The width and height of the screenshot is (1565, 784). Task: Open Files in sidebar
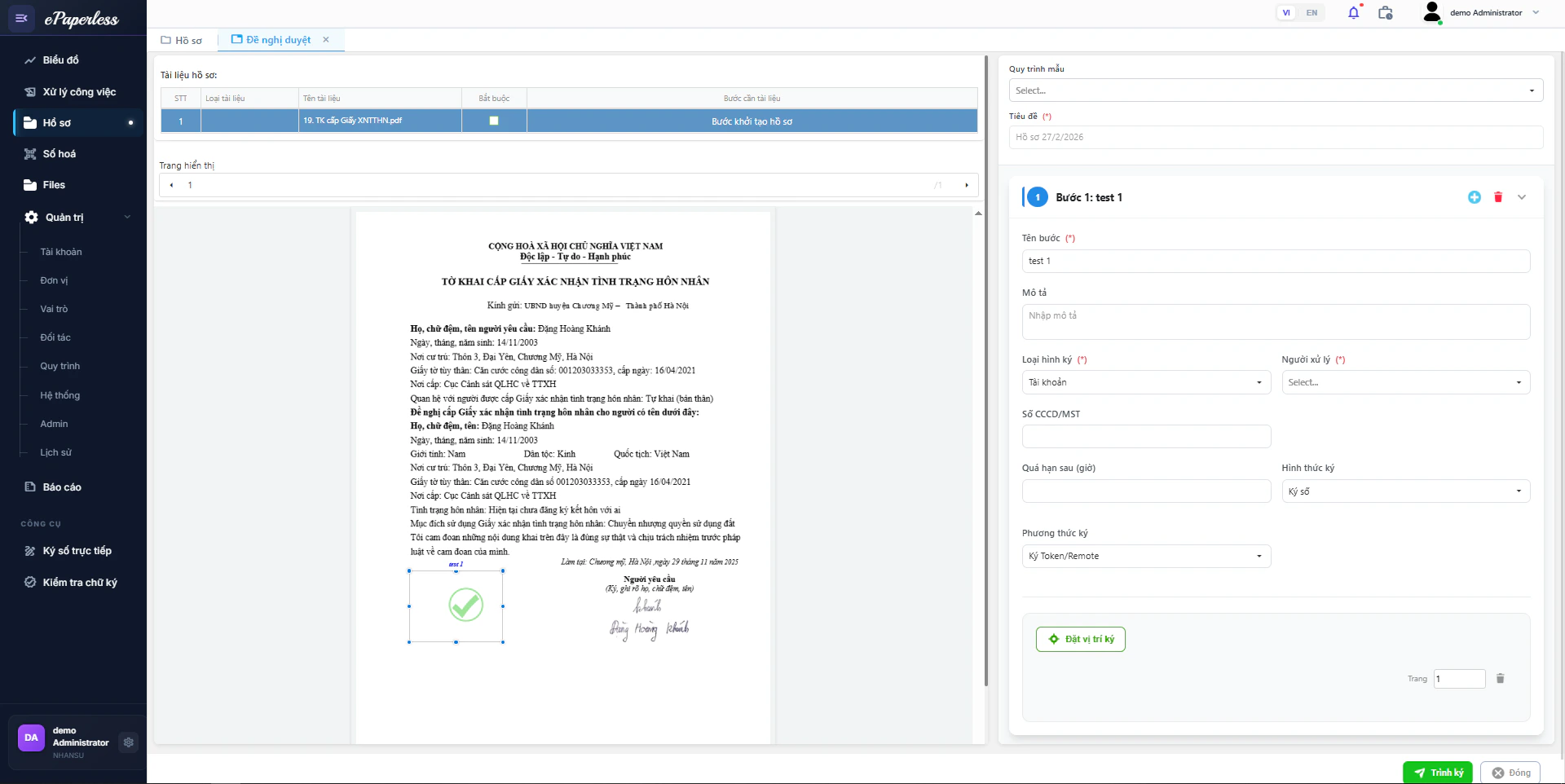pos(54,185)
